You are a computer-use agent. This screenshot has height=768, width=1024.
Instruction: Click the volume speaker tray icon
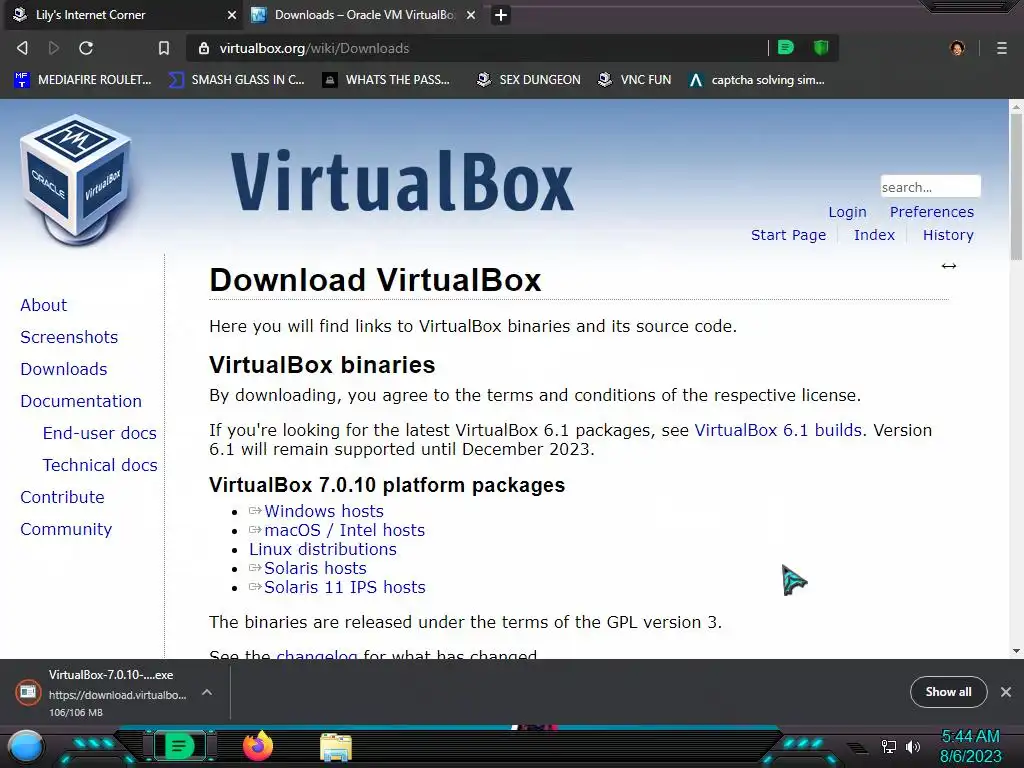(x=913, y=746)
